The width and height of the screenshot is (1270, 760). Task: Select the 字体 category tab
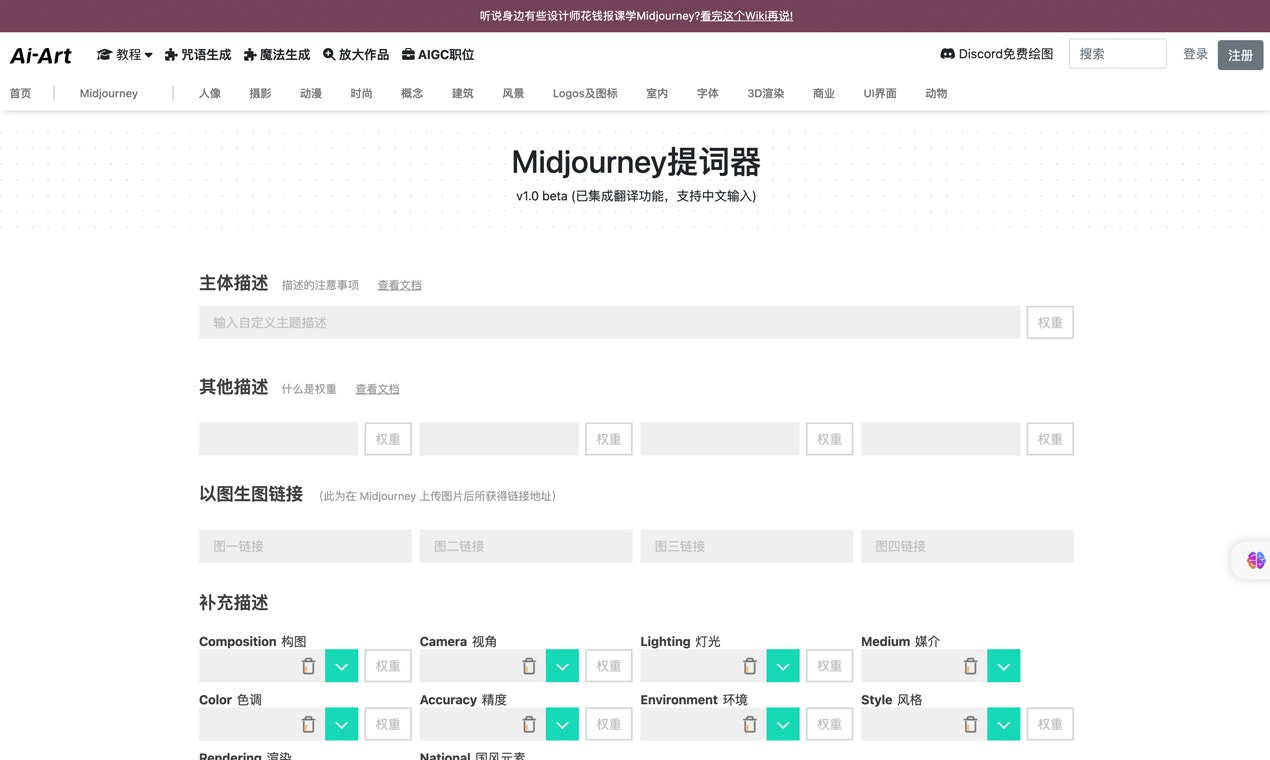pyautogui.click(x=708, y=93)
